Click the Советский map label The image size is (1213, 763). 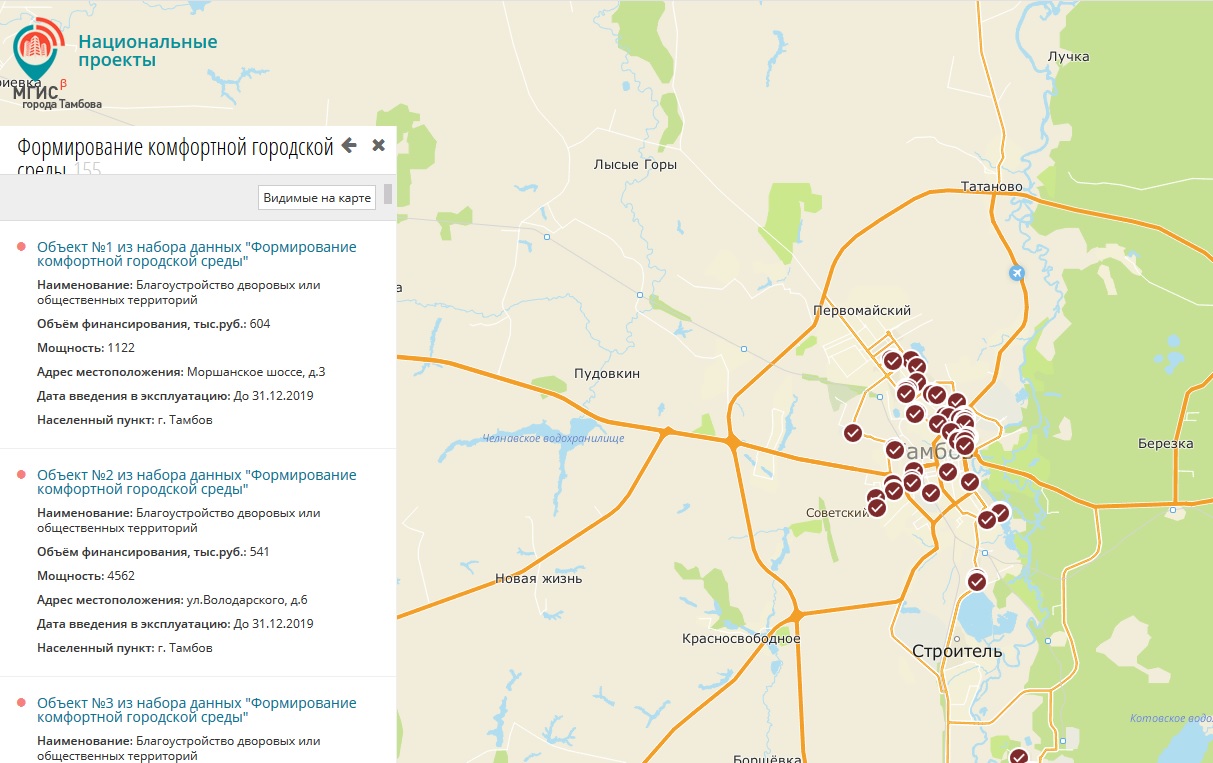click(x=836, y=513)
